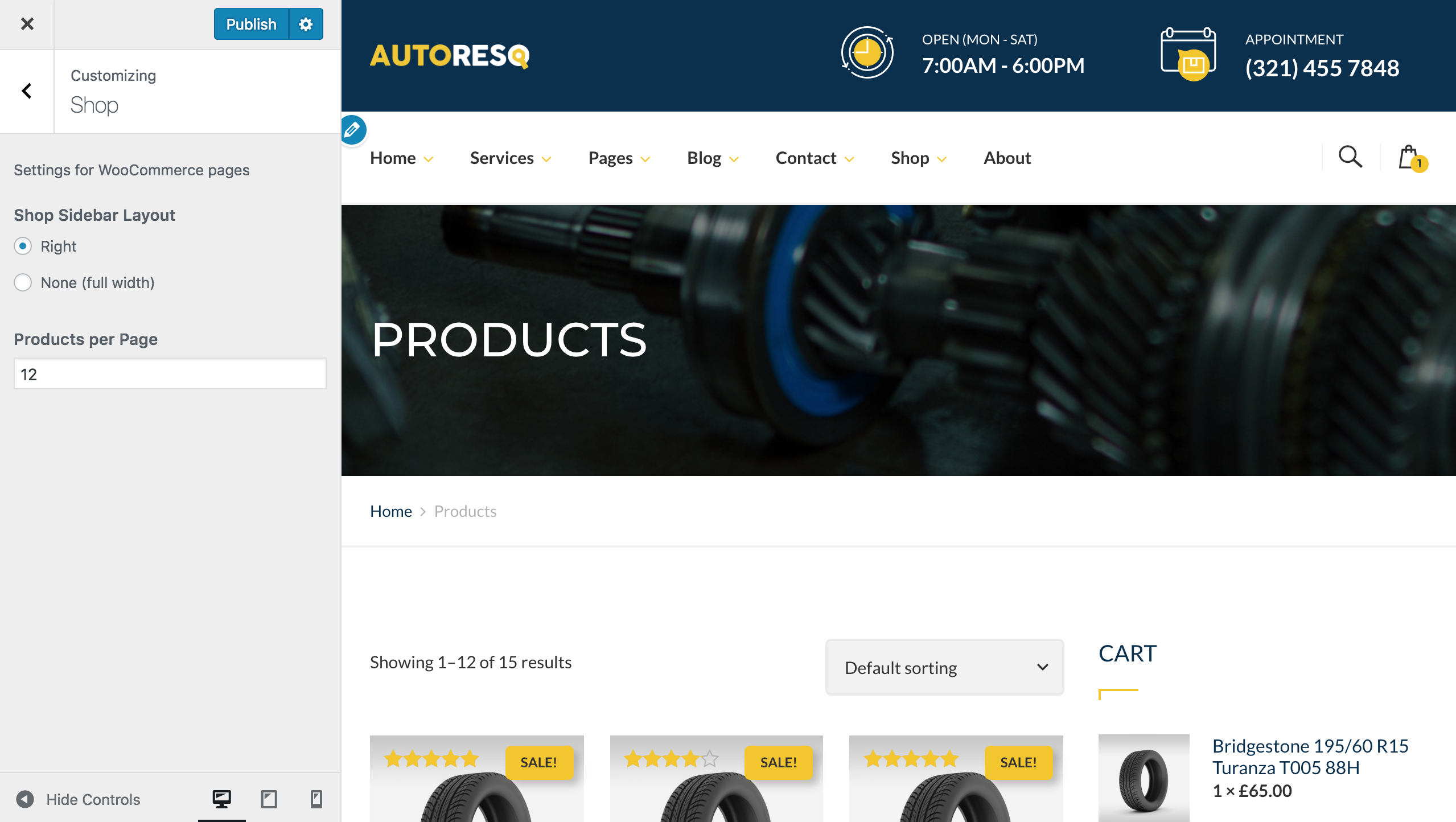Follow the Home breadcrumb link
Screen dimensions: 1456x822
(x=391, y=511)
